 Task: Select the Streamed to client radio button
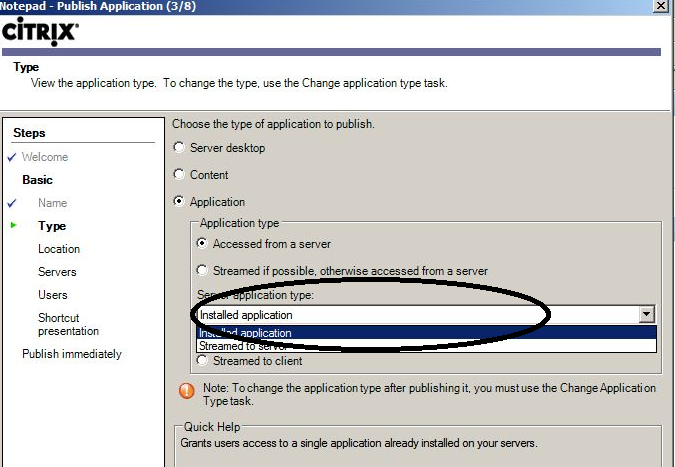click(x=202, y=360)
